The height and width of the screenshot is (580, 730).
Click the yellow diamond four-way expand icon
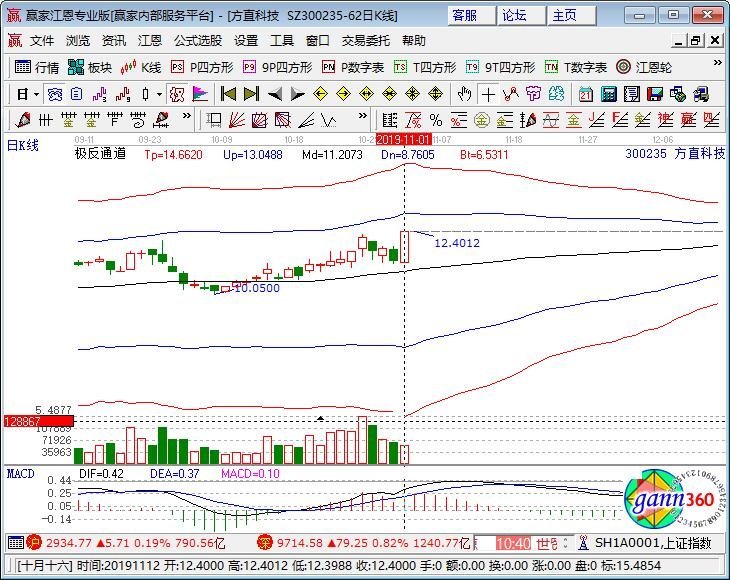[435, 94]
